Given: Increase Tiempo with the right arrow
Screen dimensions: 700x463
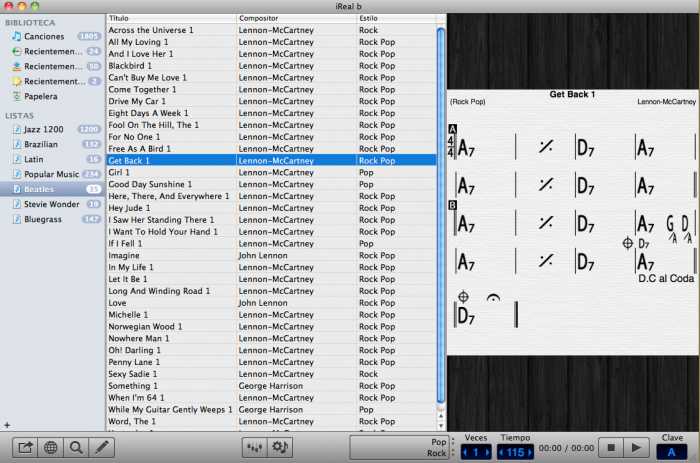Looking at the screenshot, I should 529,452.
